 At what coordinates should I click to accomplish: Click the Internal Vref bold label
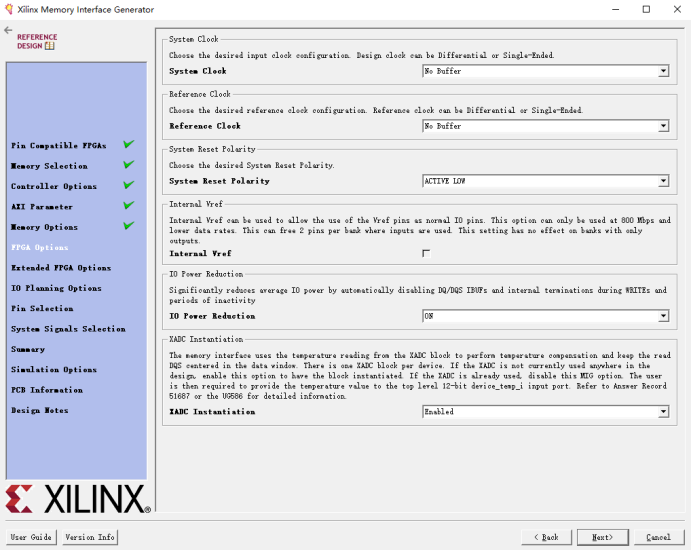point(200,254)
